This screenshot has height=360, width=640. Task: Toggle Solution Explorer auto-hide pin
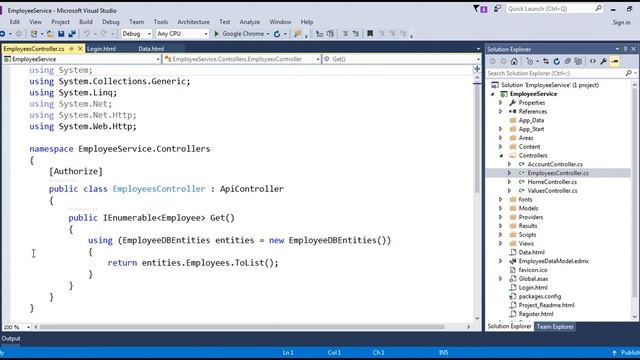pyautogui.click(x=625, y=49)
